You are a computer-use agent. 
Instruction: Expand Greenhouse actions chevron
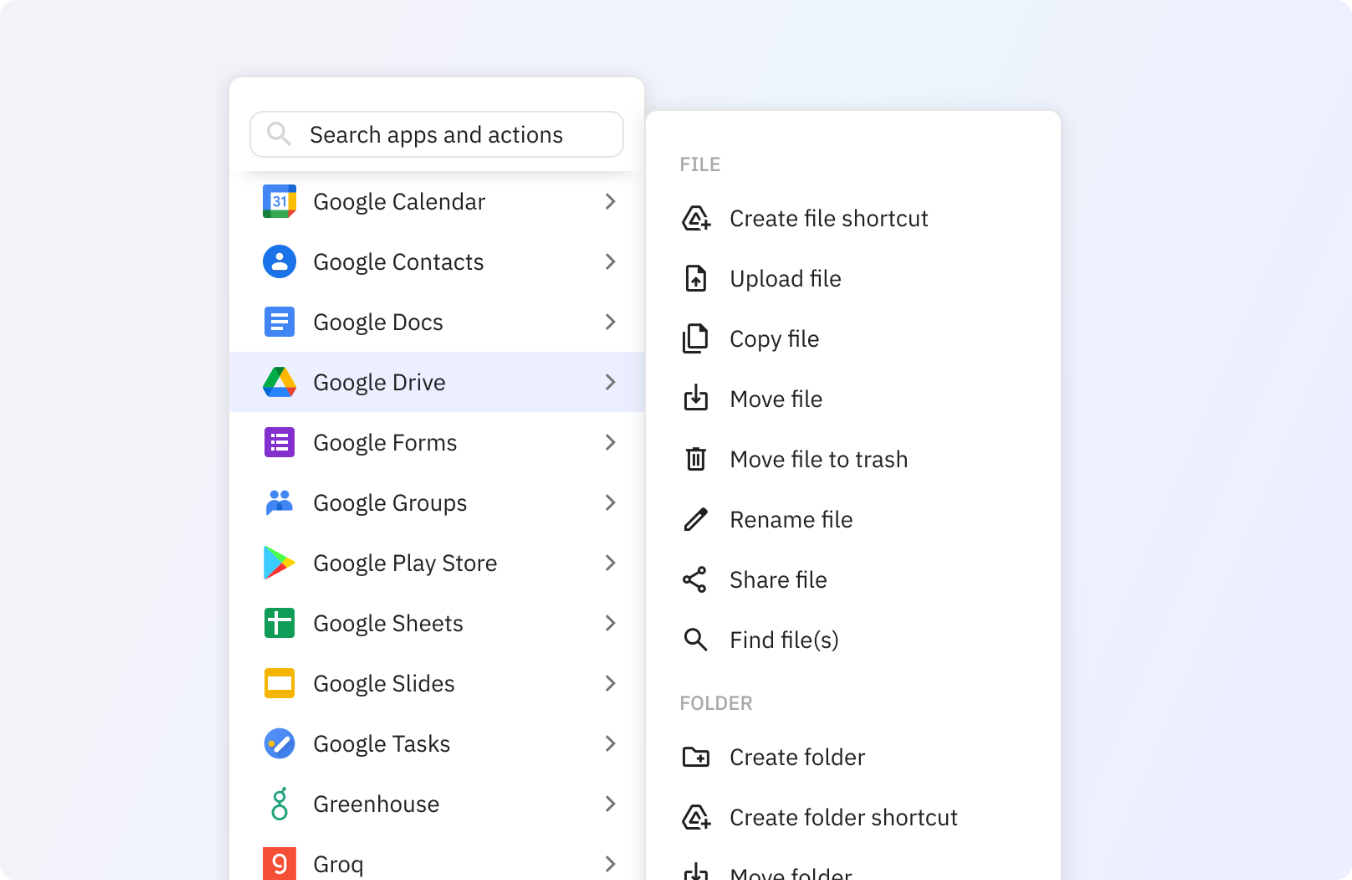click(x=610, y=804)
